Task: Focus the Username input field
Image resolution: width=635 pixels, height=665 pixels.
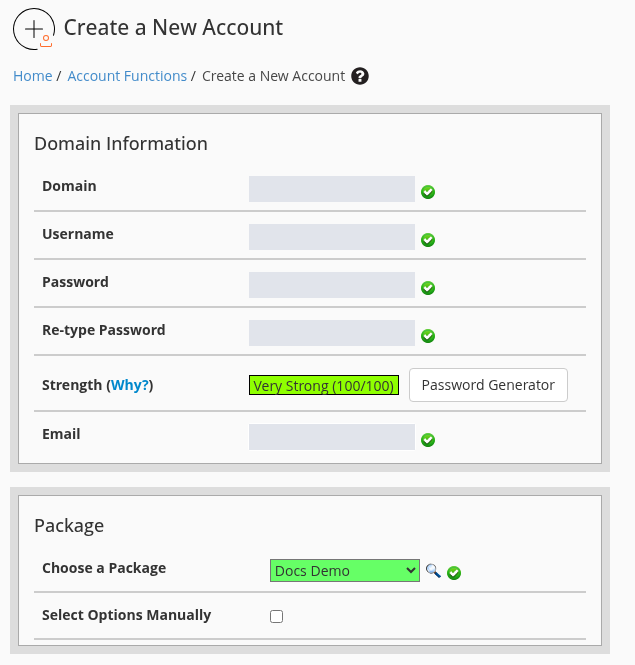Action: [x=332, y=237]
